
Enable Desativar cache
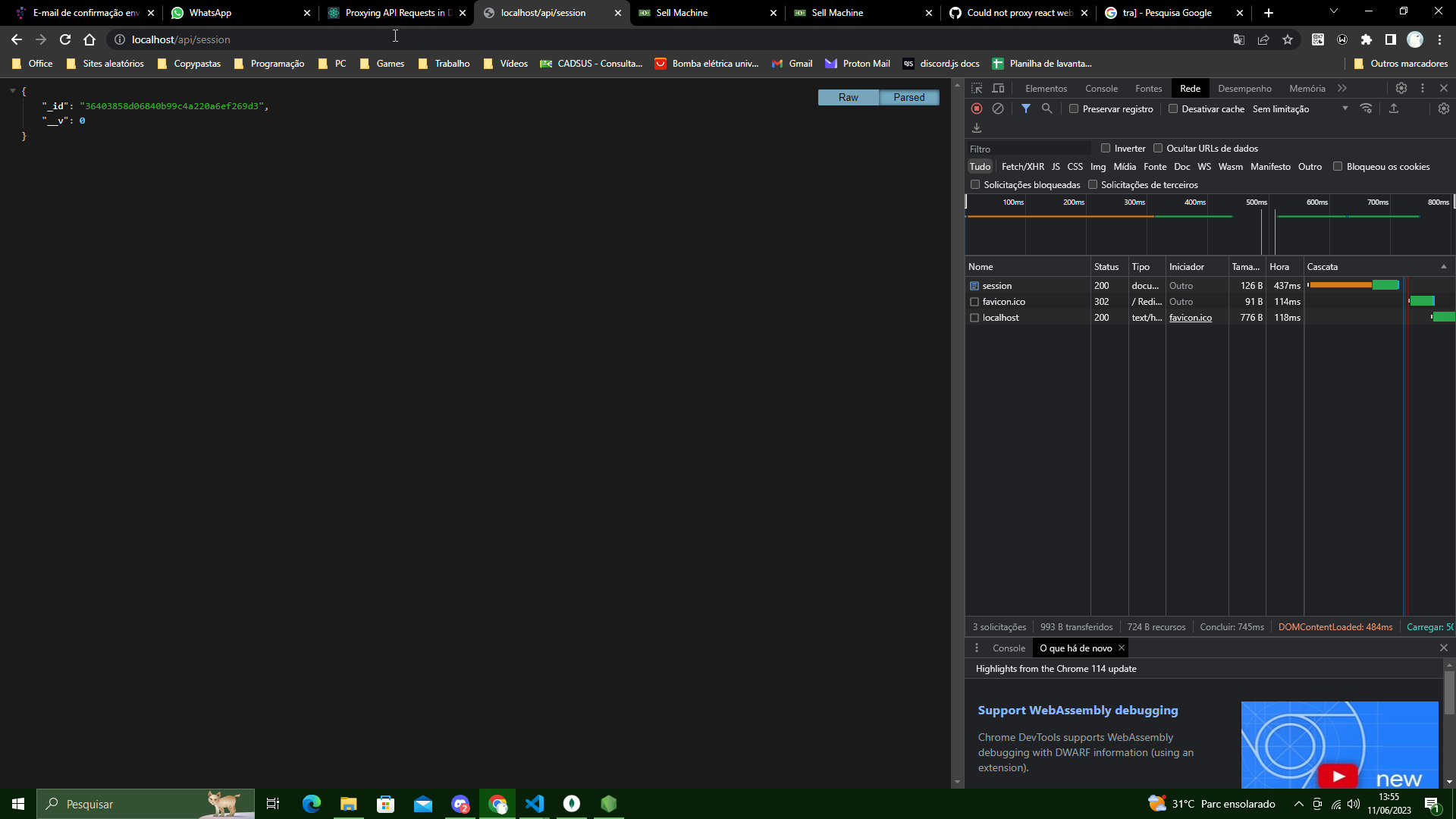click(x=1173, y=108)
